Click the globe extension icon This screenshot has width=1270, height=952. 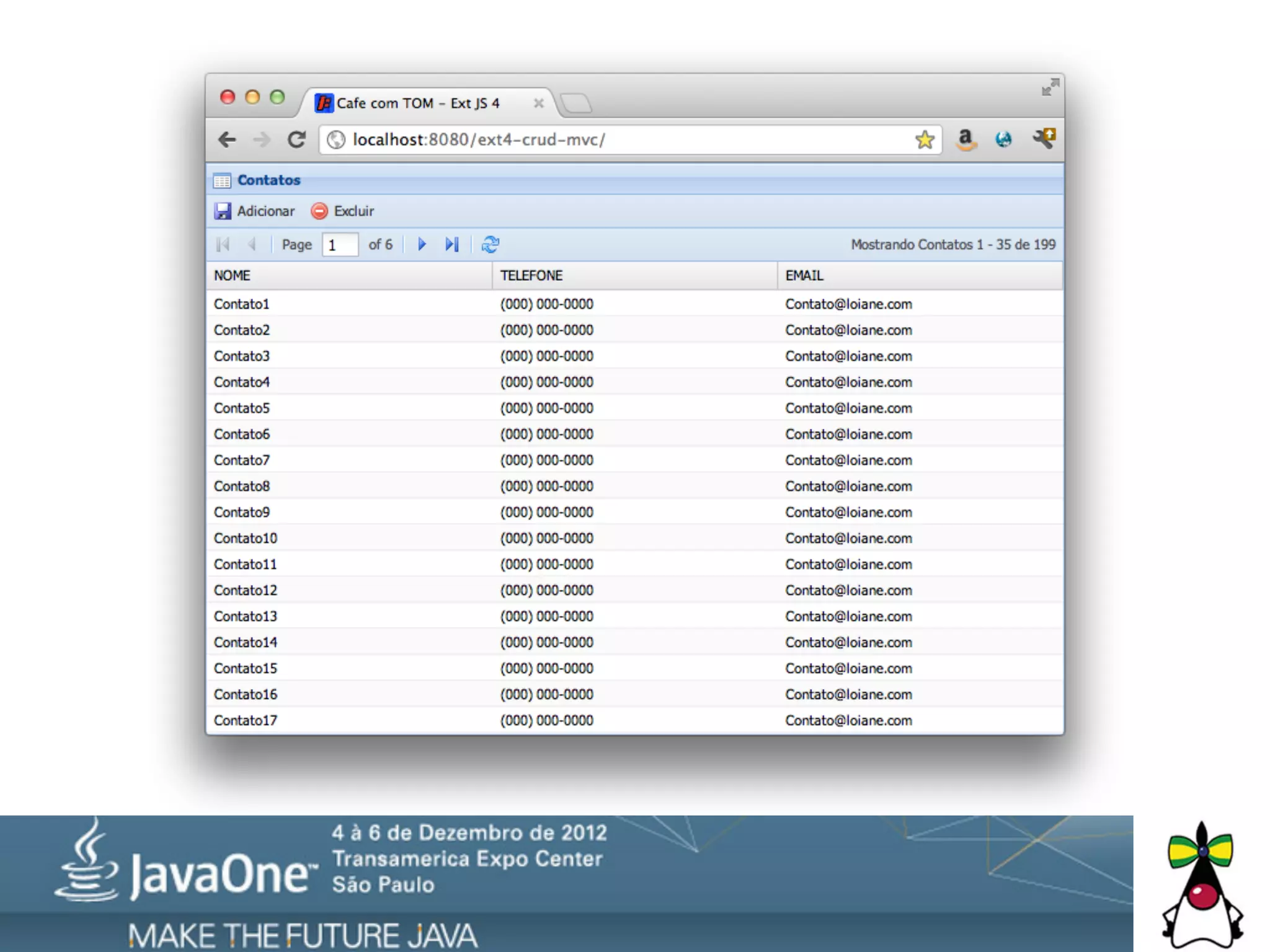(1003, 139)
